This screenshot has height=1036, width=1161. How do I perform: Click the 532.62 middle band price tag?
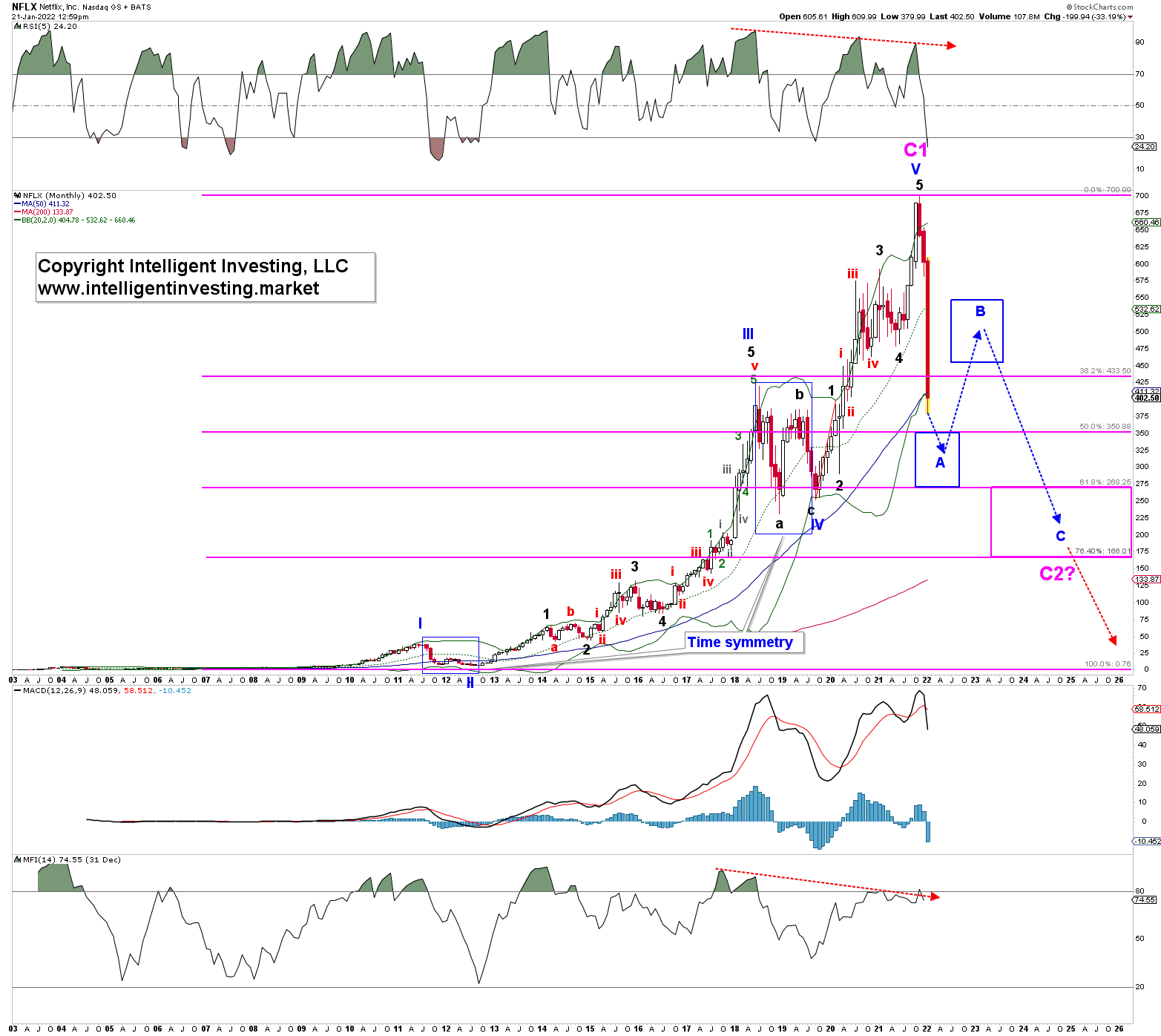click(x=1147, y=309)
